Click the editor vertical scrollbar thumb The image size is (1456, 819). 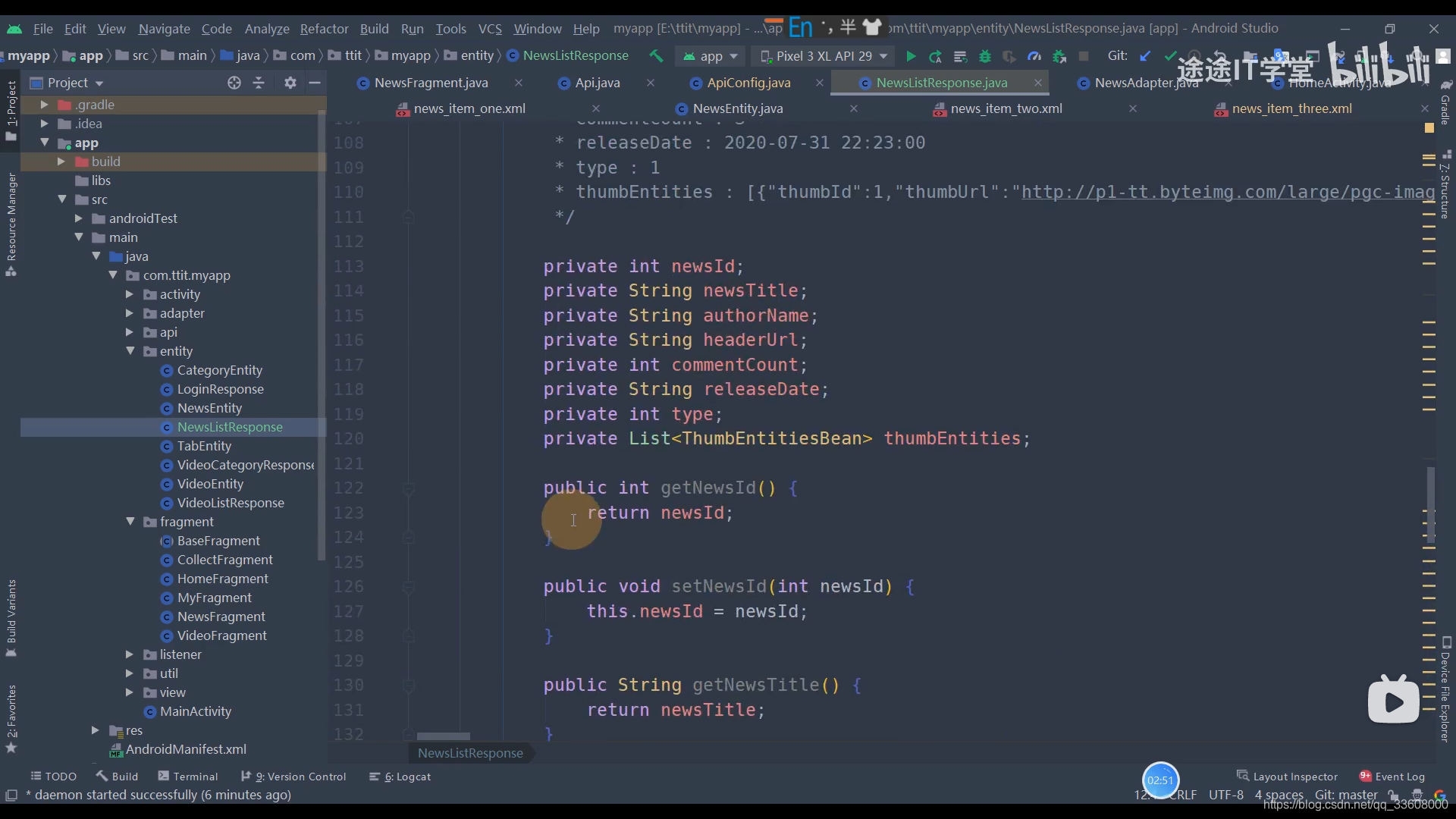click(x=1430, y=505)
